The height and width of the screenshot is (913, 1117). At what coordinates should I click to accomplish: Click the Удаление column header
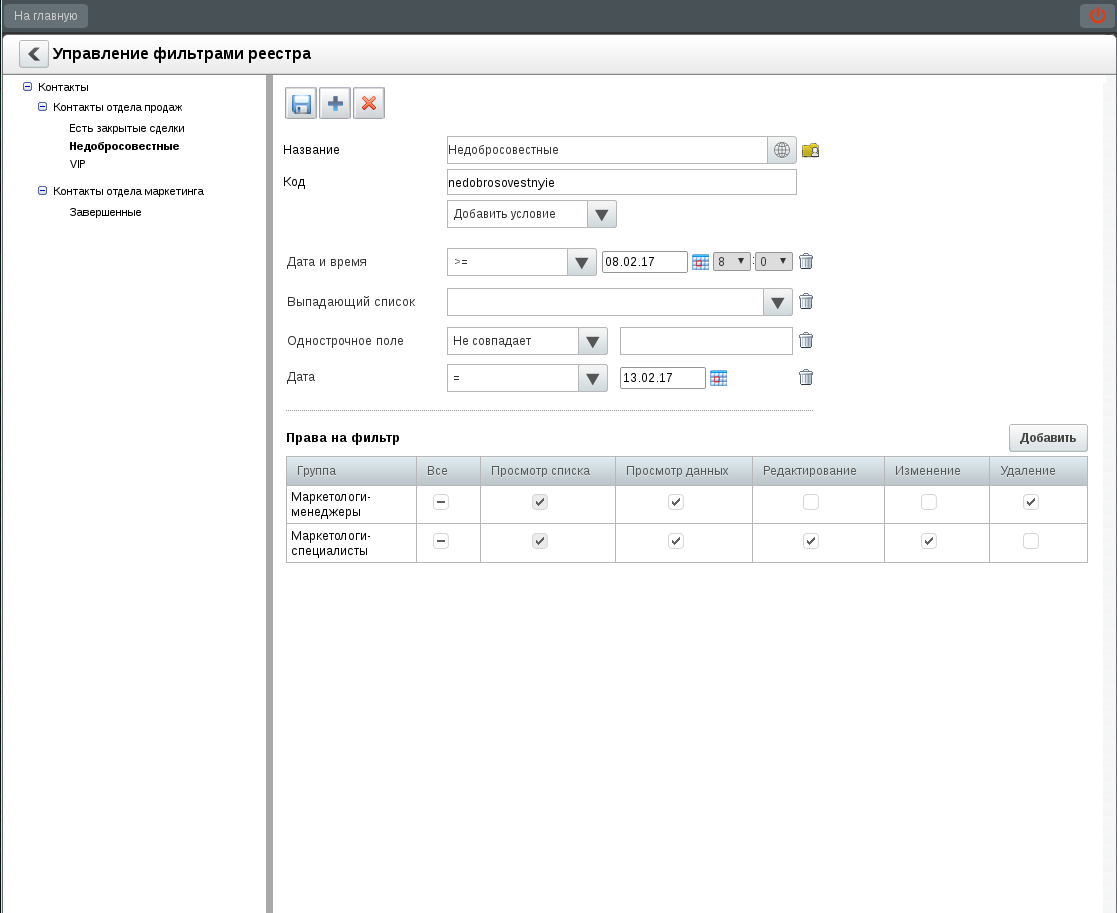(1038, 471)
